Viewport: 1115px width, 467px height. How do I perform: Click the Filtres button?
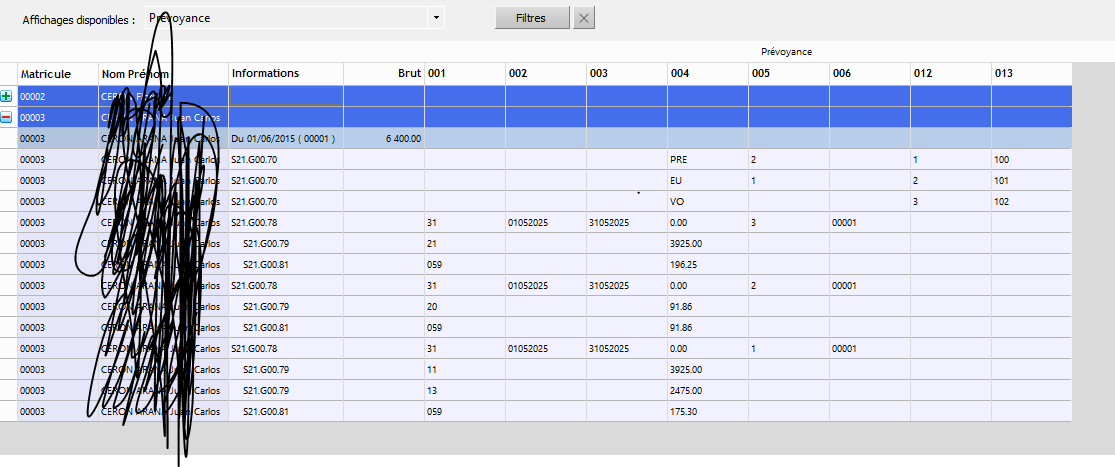[532, 18]
